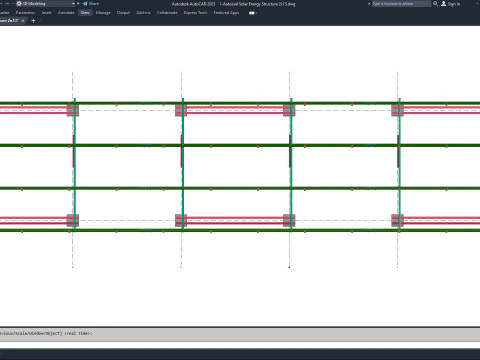The width and height of the screenshot is (480, 360).
Task: Click the Share button
Action: coord(91,4)
